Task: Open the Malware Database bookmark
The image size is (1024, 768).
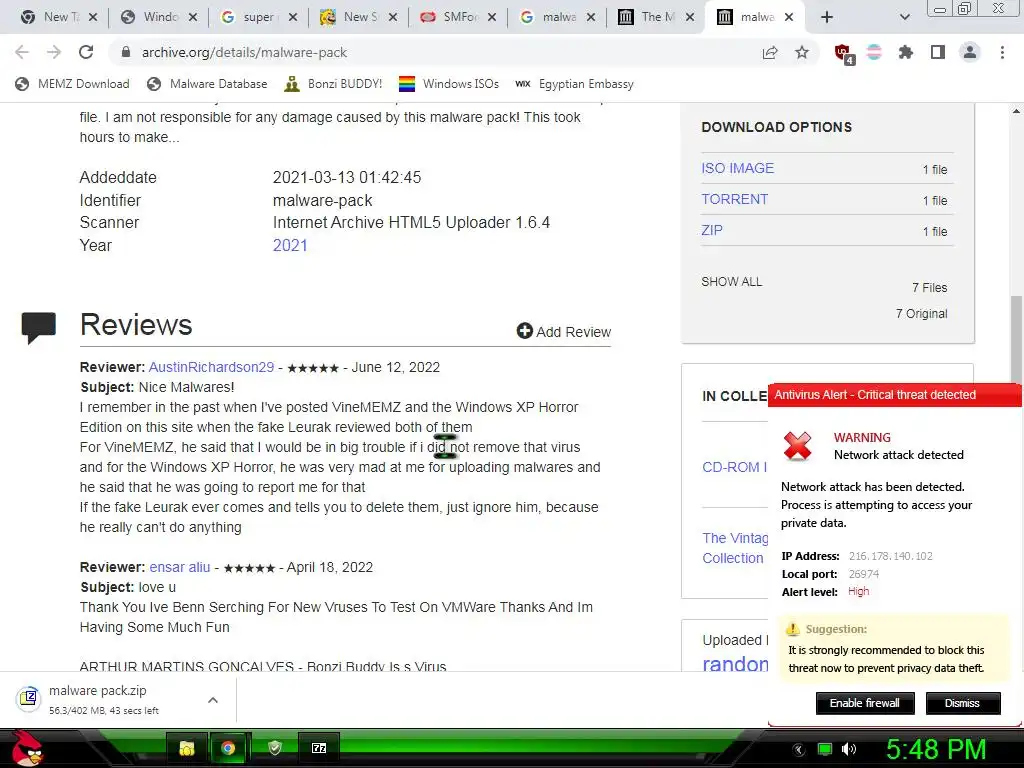Action: tap(208, 84)
